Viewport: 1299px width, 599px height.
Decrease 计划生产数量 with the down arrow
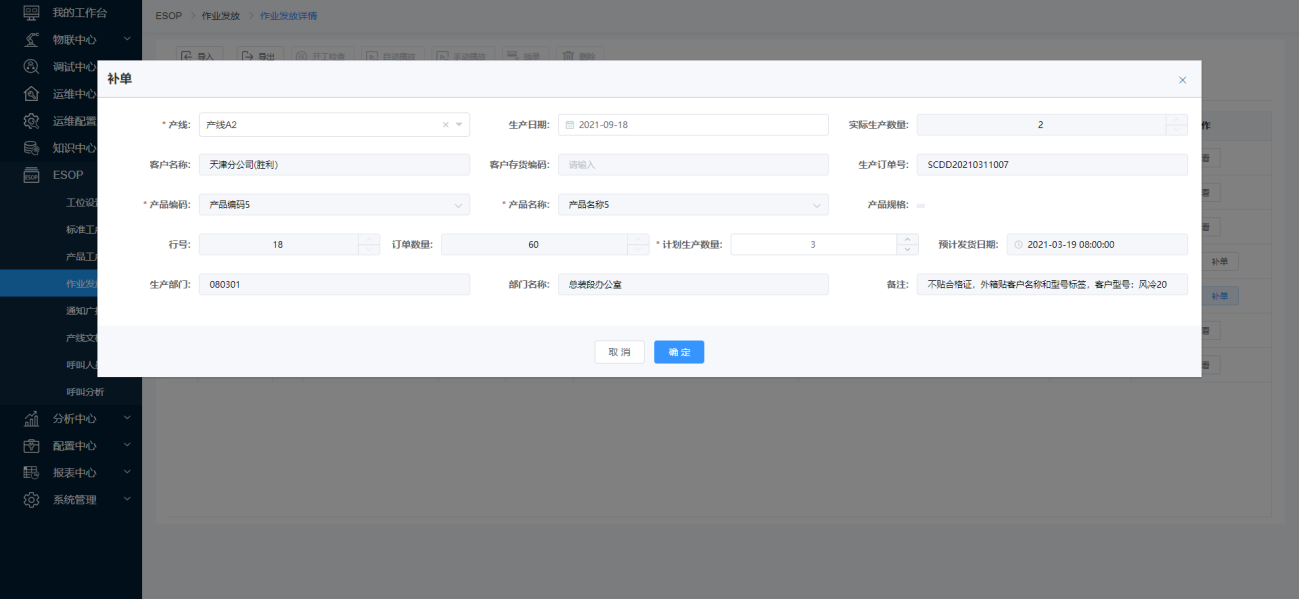point(907,250)
